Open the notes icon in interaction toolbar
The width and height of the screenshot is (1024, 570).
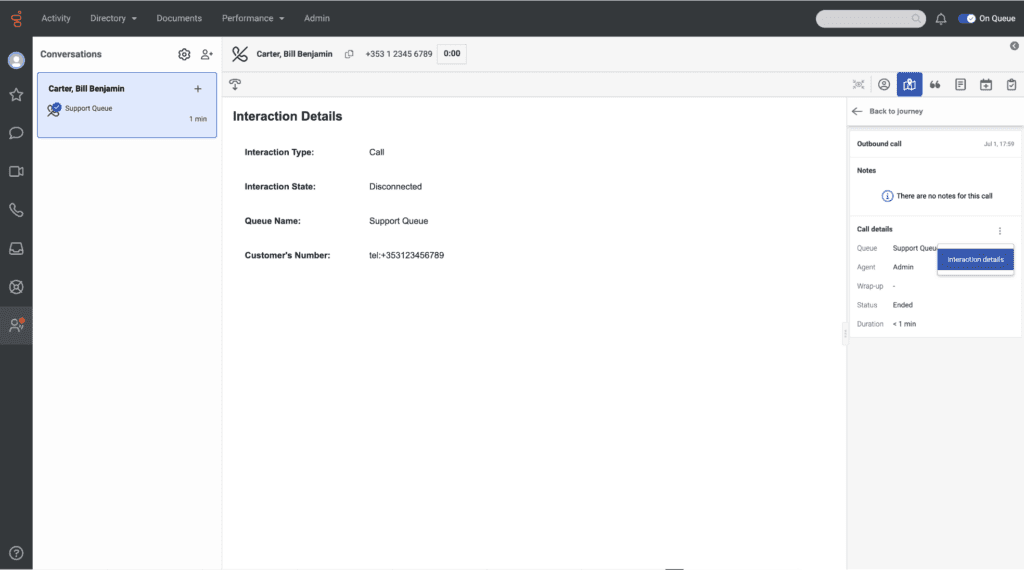(960, 85)
